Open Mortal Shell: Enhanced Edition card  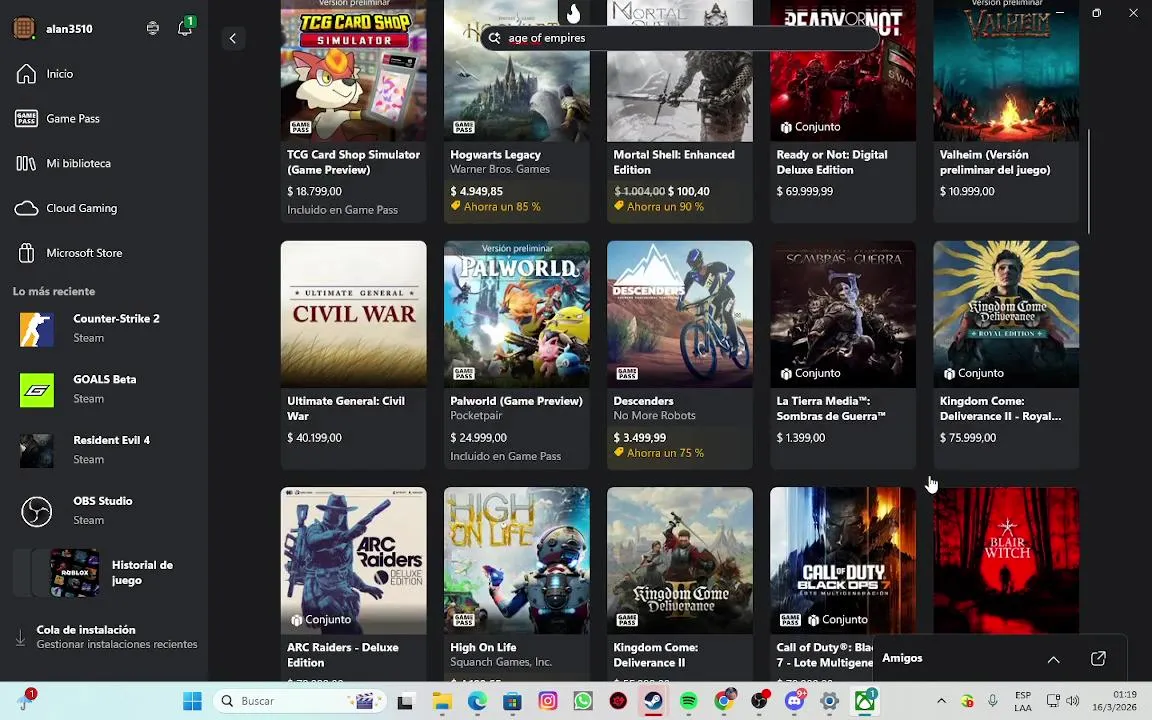(x=680, y=110)
